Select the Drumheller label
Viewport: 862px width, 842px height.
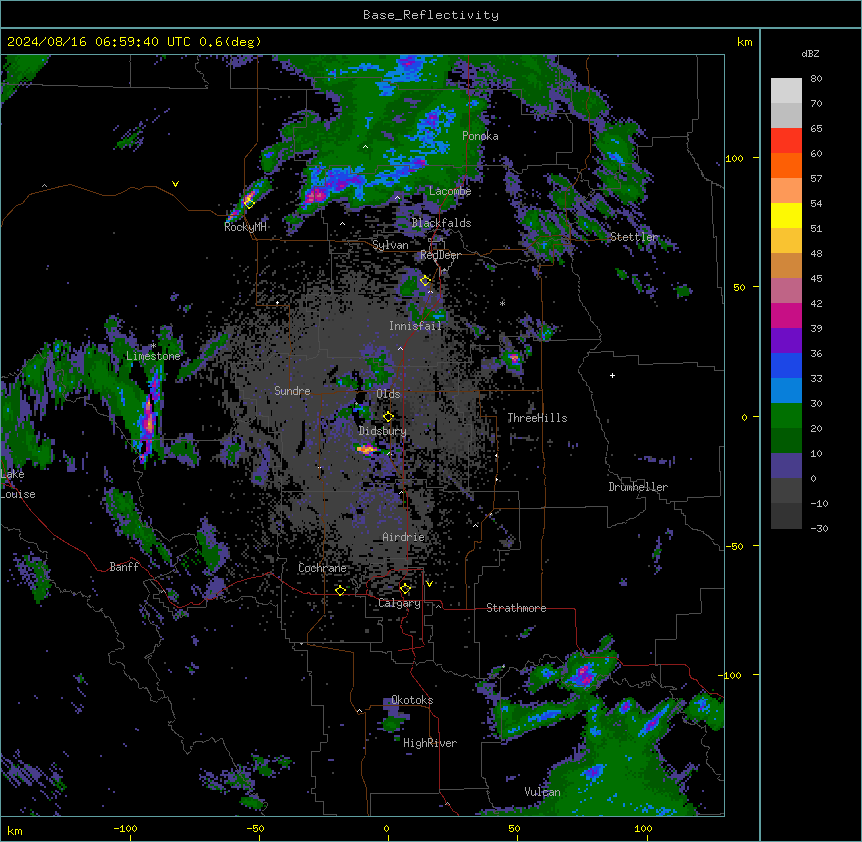[638, 487]
